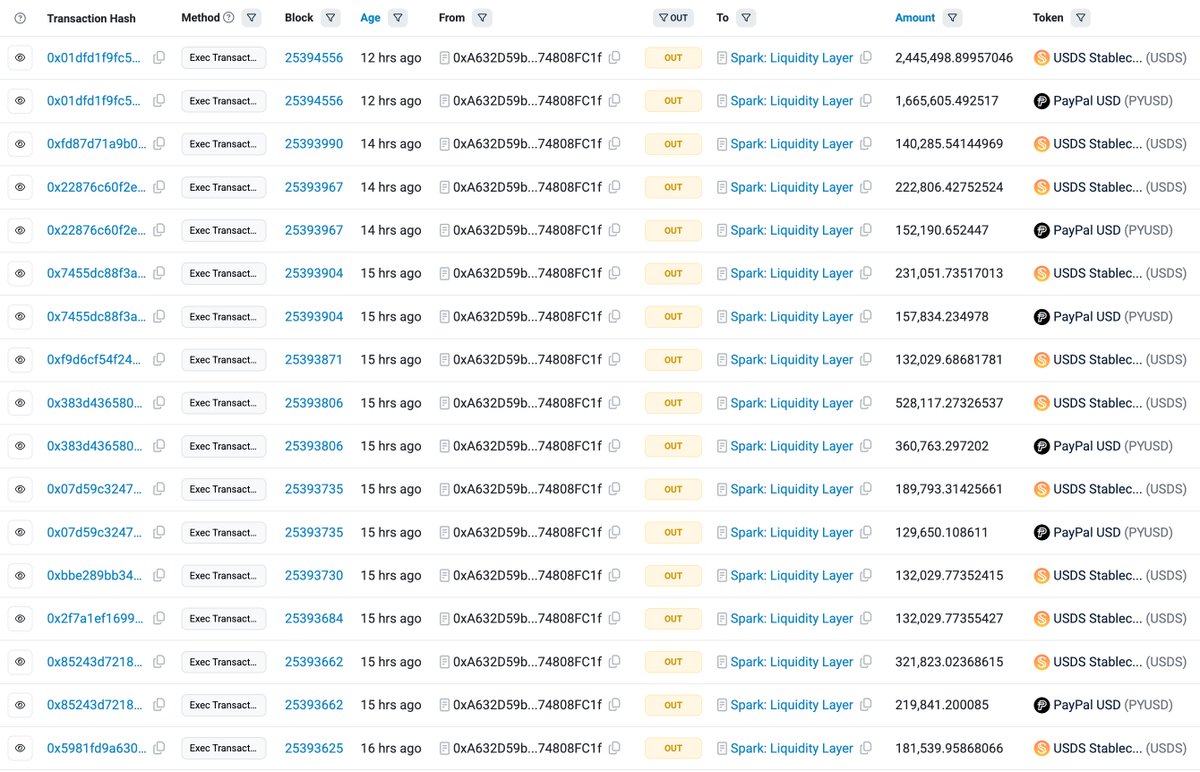Copy transaction hash 0xf9d6cf54f24
This screenshot has width=1200, height=772.
click(x=159, y=360)
